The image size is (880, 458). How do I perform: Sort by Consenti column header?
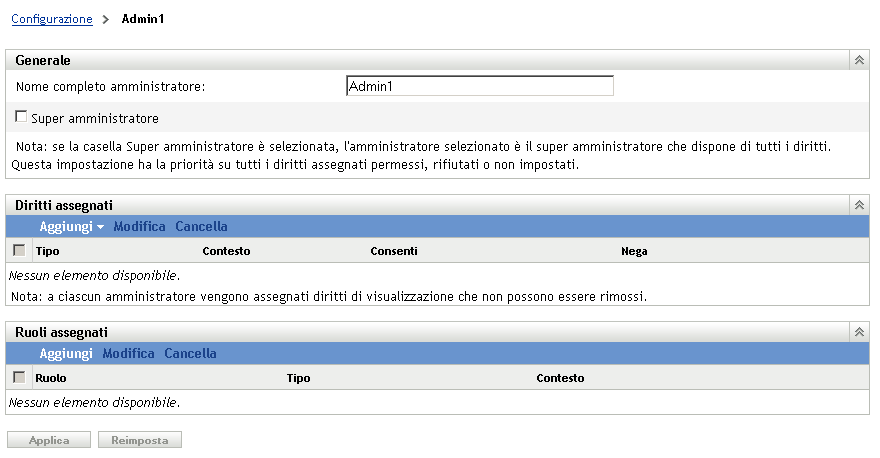[x=393, y=251]
